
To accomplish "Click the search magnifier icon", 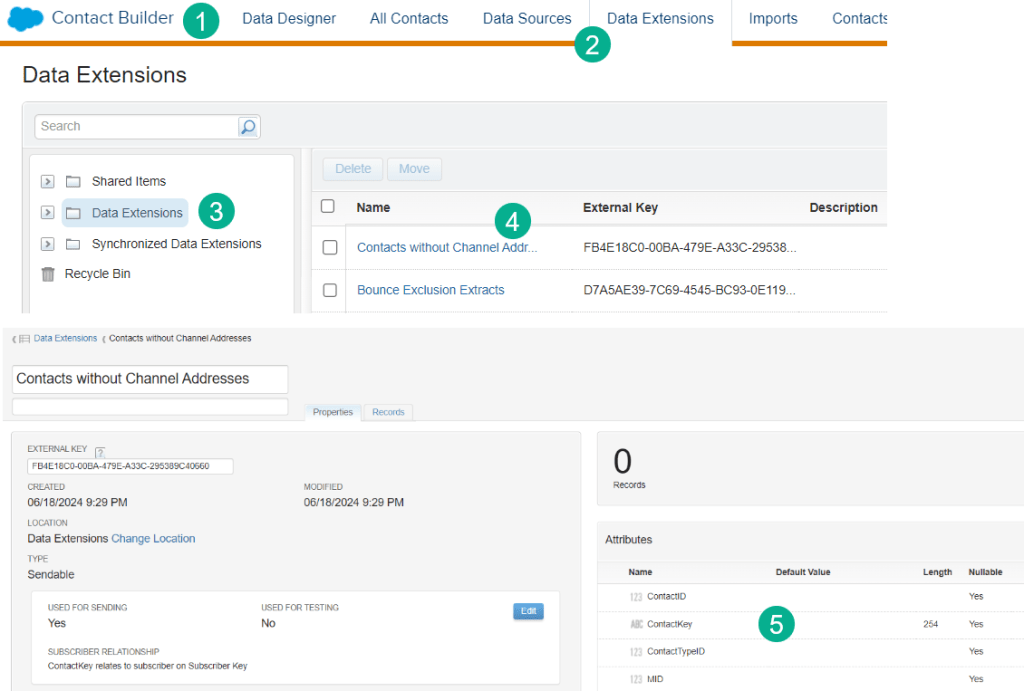I will pyautogui.click(x=248, y=127).
